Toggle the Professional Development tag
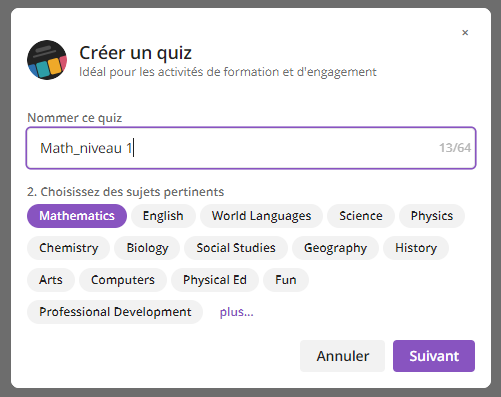 [x=115, y=312]
